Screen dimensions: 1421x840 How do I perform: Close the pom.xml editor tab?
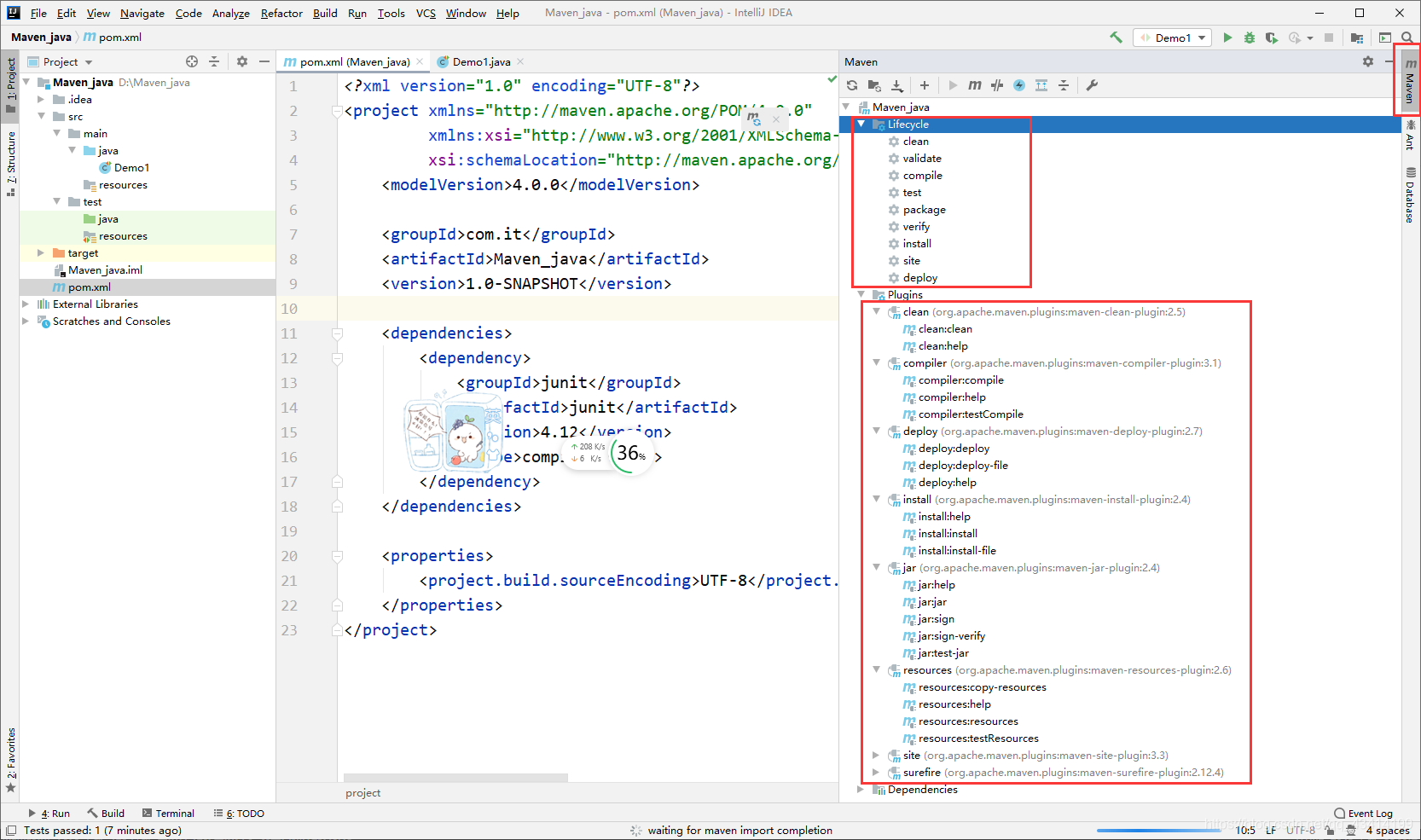[x=420, y=61]
